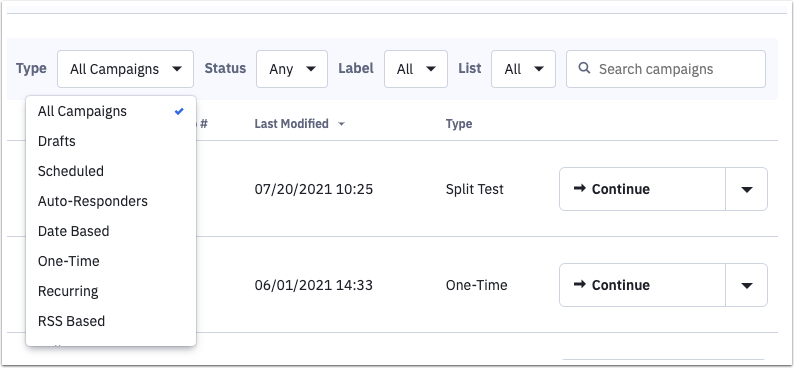Viewport: 794px width, 368px height.
Task: Click the sort arrow beside Last Modified
Action: 341,124
